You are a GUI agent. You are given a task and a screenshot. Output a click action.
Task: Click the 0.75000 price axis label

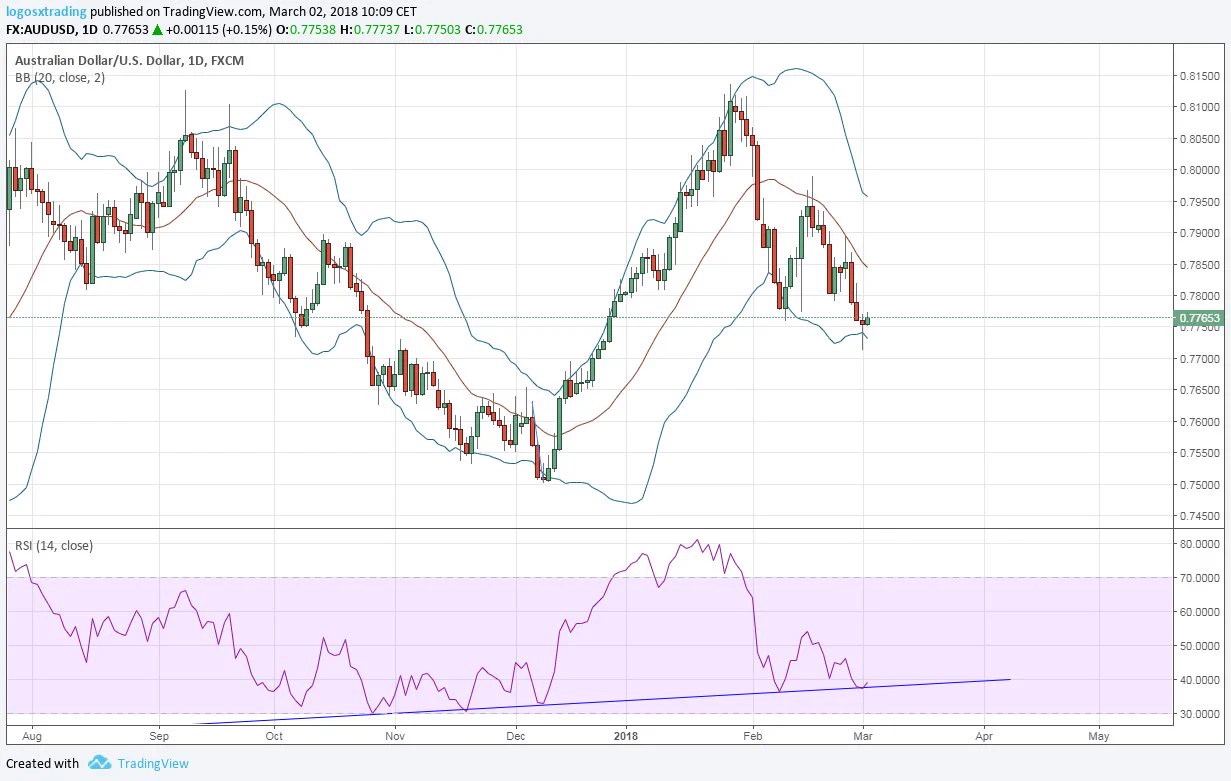pyautogui.click(x=1200, y=485)
